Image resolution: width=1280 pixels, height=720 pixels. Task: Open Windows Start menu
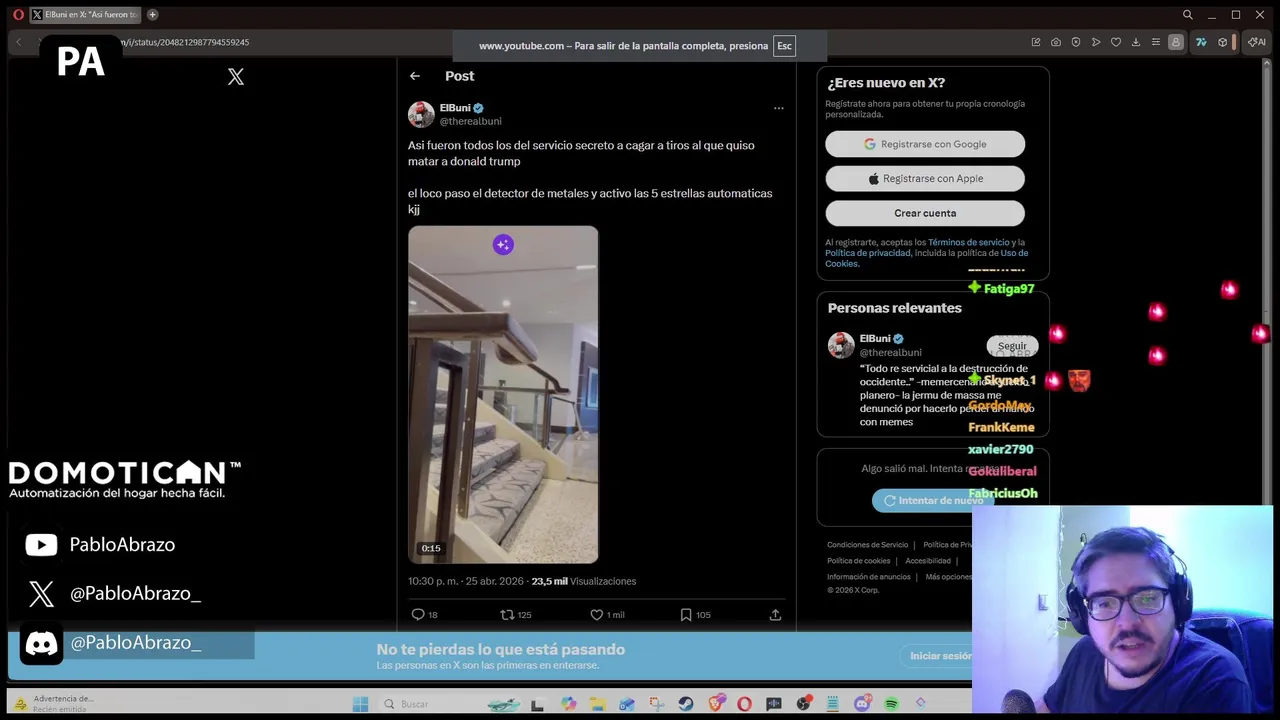coord(360,704)
